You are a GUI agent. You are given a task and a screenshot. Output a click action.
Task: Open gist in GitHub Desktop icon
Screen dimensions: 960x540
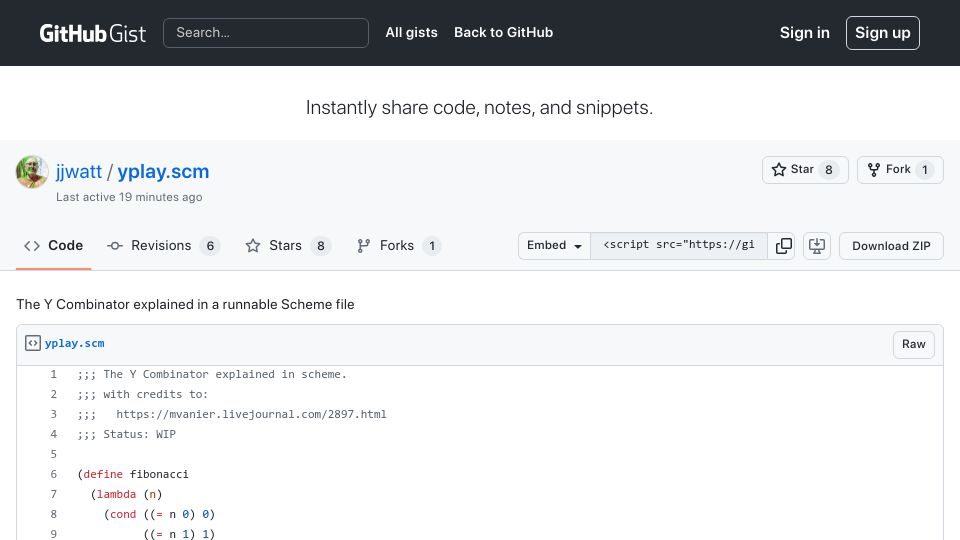tap(817, 246)
